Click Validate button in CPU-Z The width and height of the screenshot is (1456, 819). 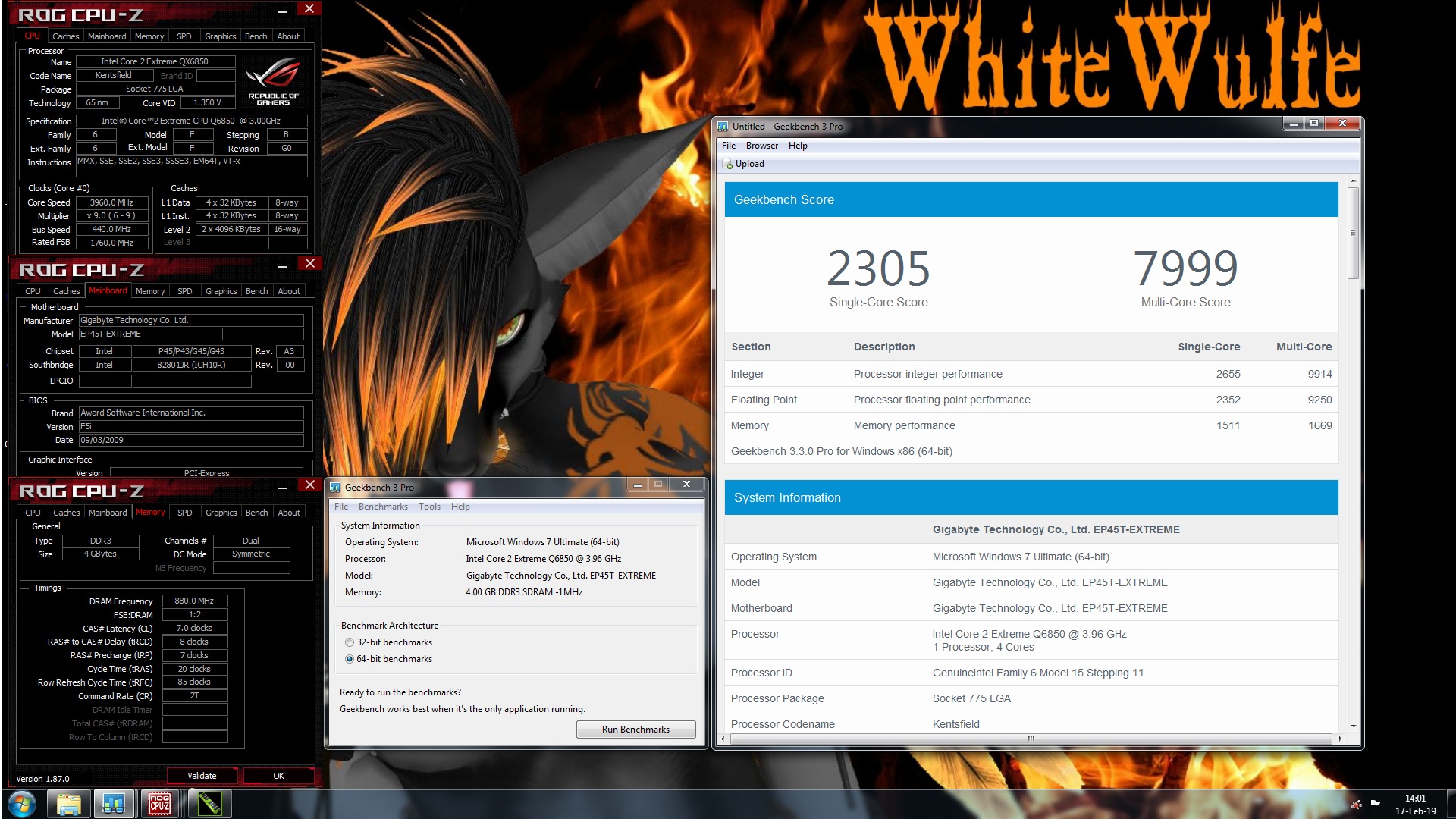tap(202, 776)
